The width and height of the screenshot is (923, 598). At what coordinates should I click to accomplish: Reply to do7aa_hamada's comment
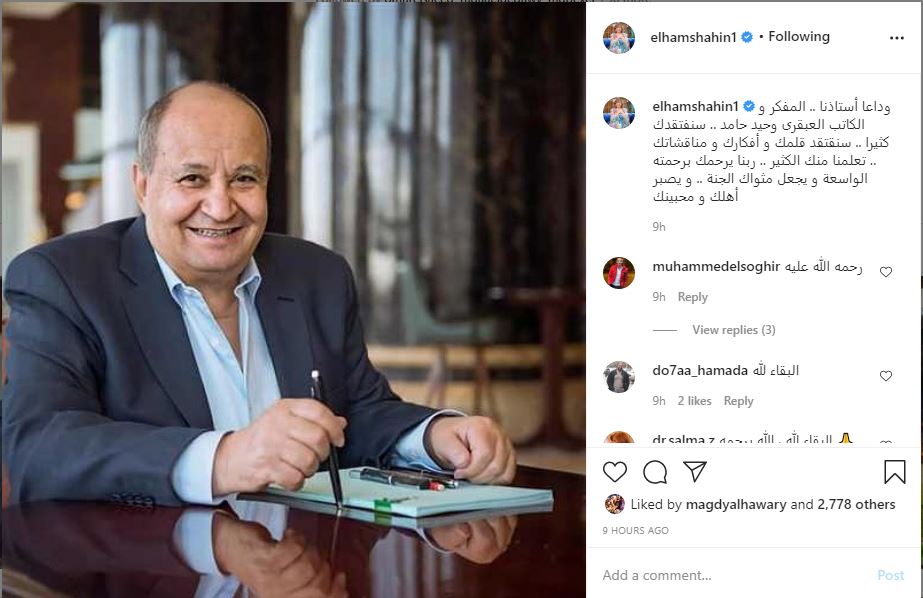[739, 401]
